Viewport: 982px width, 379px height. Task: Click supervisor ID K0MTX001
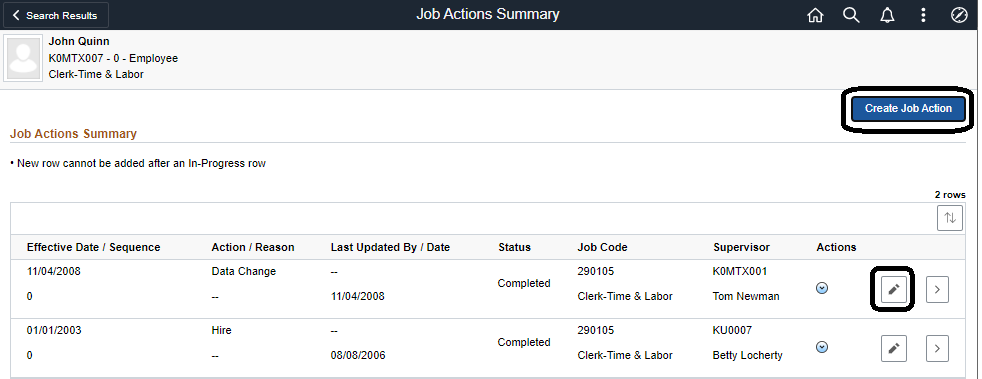tap(740, 271)
